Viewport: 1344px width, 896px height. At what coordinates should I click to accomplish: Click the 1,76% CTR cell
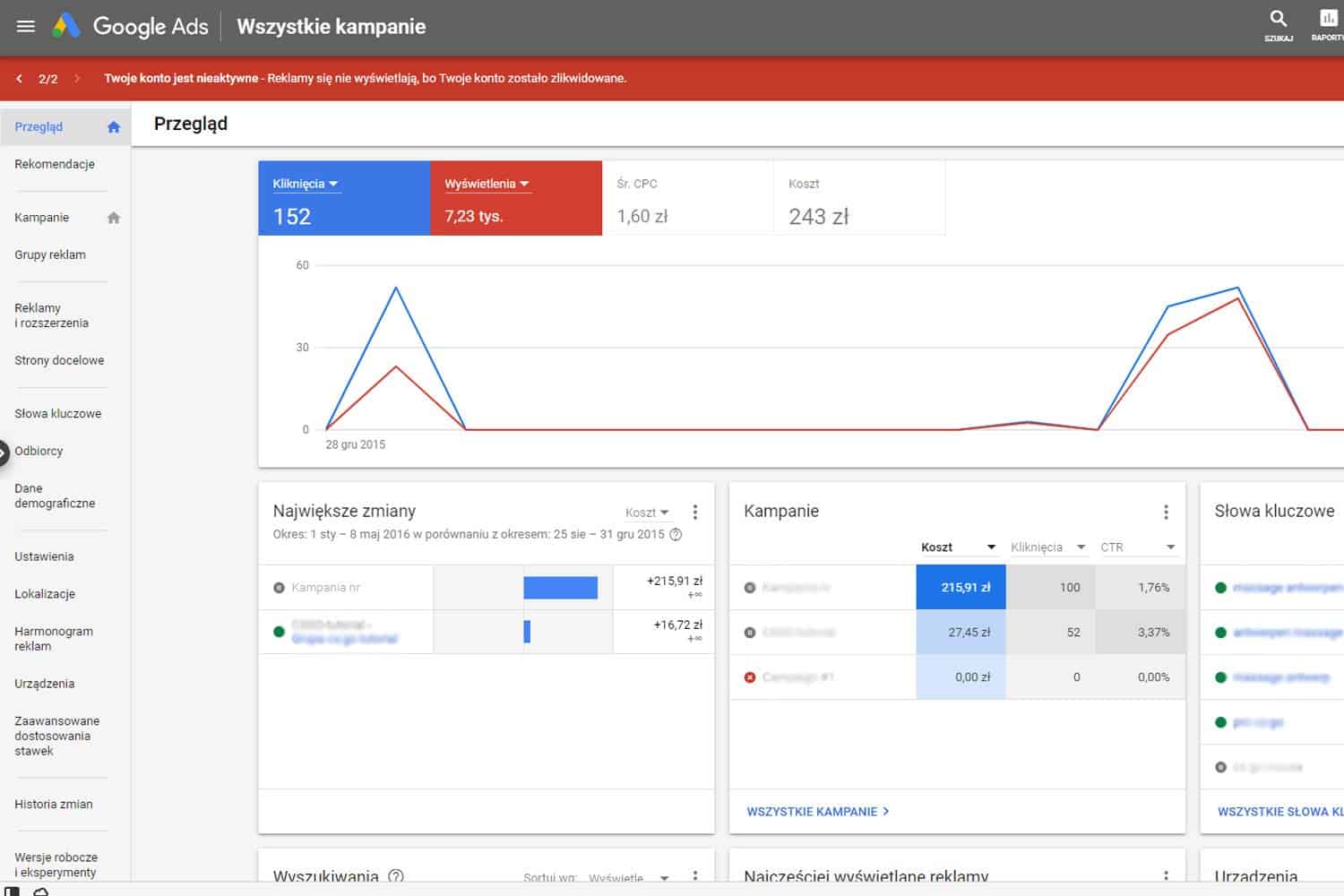[1140, 588]
